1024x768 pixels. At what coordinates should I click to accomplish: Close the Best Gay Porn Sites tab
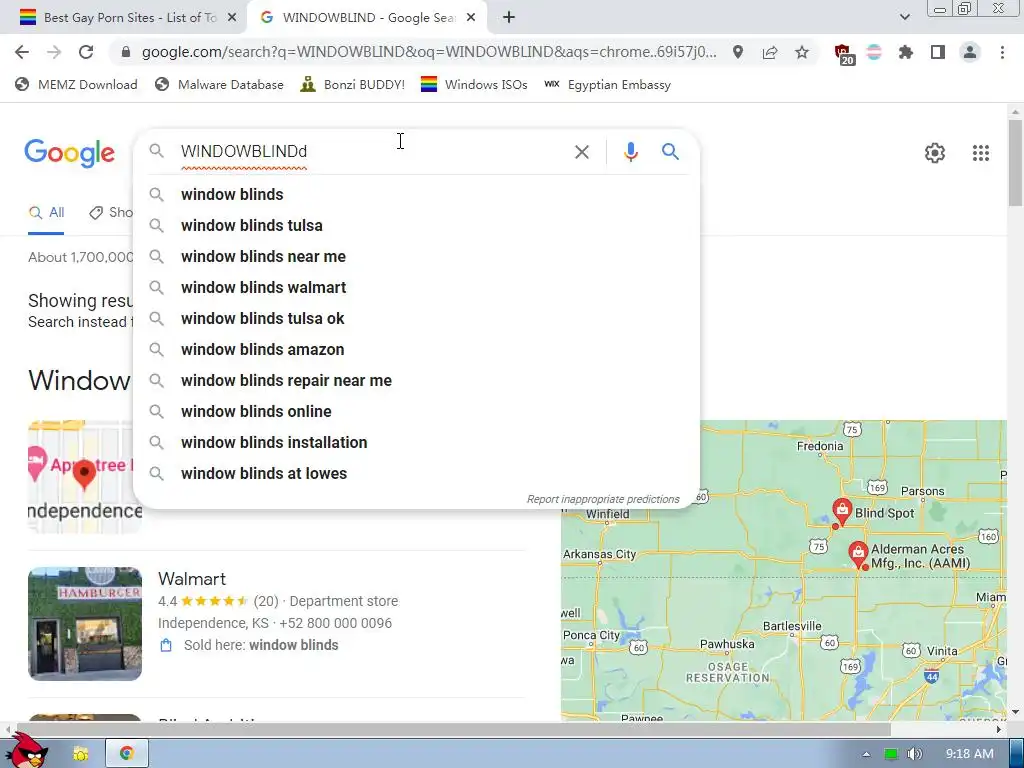tap(232, 18)
